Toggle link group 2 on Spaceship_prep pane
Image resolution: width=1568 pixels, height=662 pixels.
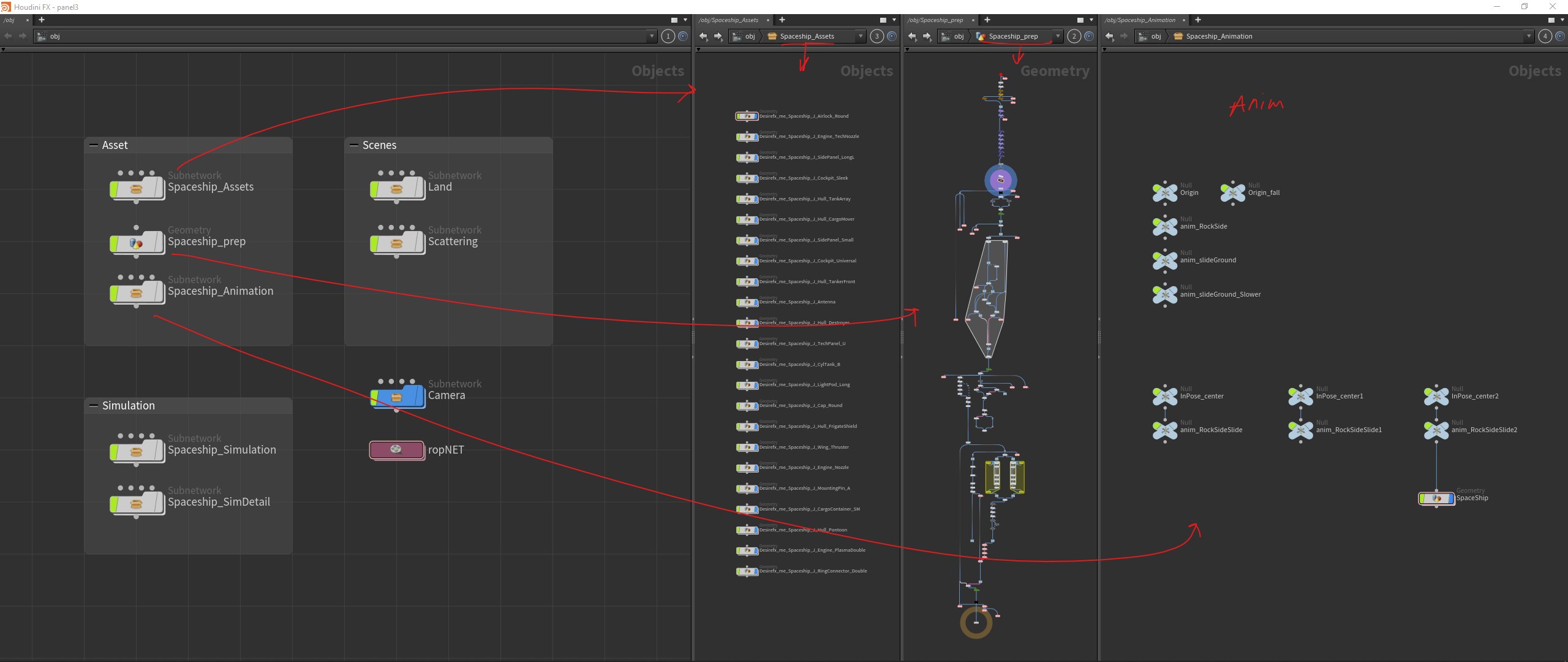(1074, 36)
